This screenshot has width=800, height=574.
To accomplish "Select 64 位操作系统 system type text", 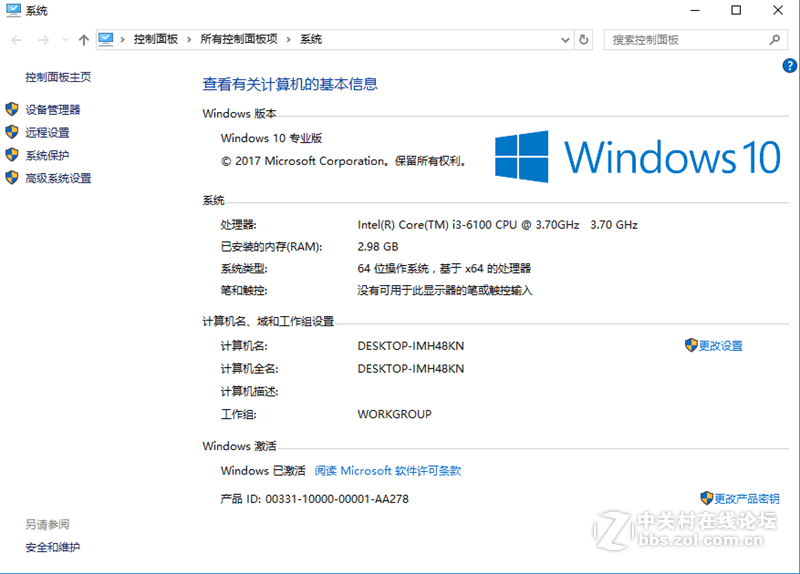I will [x=392, y=269].
